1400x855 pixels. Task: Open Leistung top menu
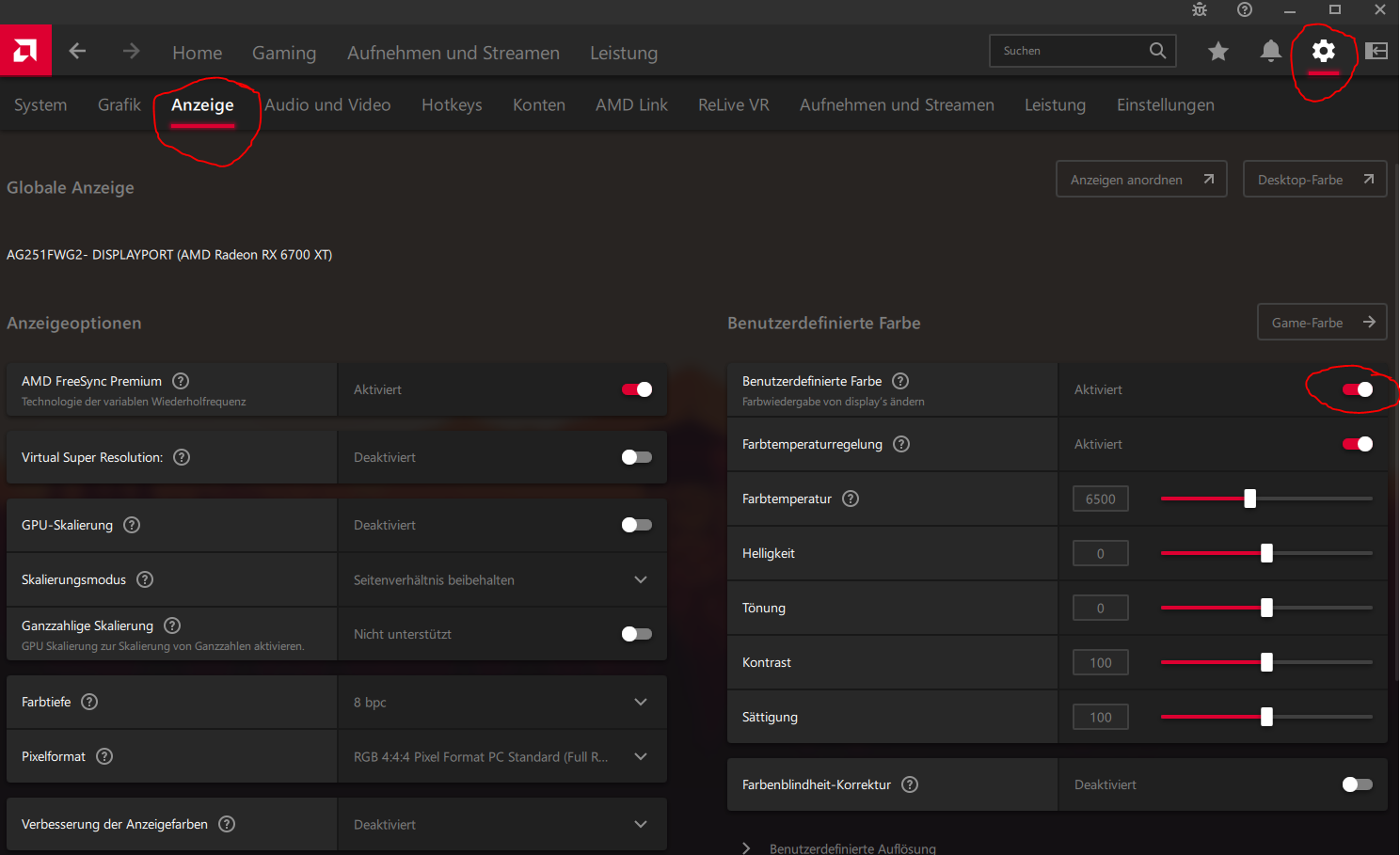(x=624, y=53)
